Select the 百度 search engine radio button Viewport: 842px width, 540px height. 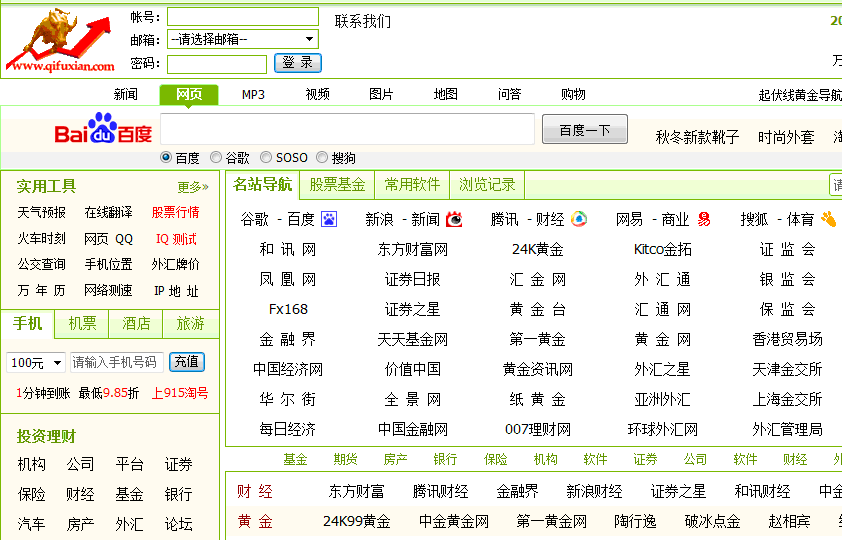pyautogui.click(x=166, y=157)
